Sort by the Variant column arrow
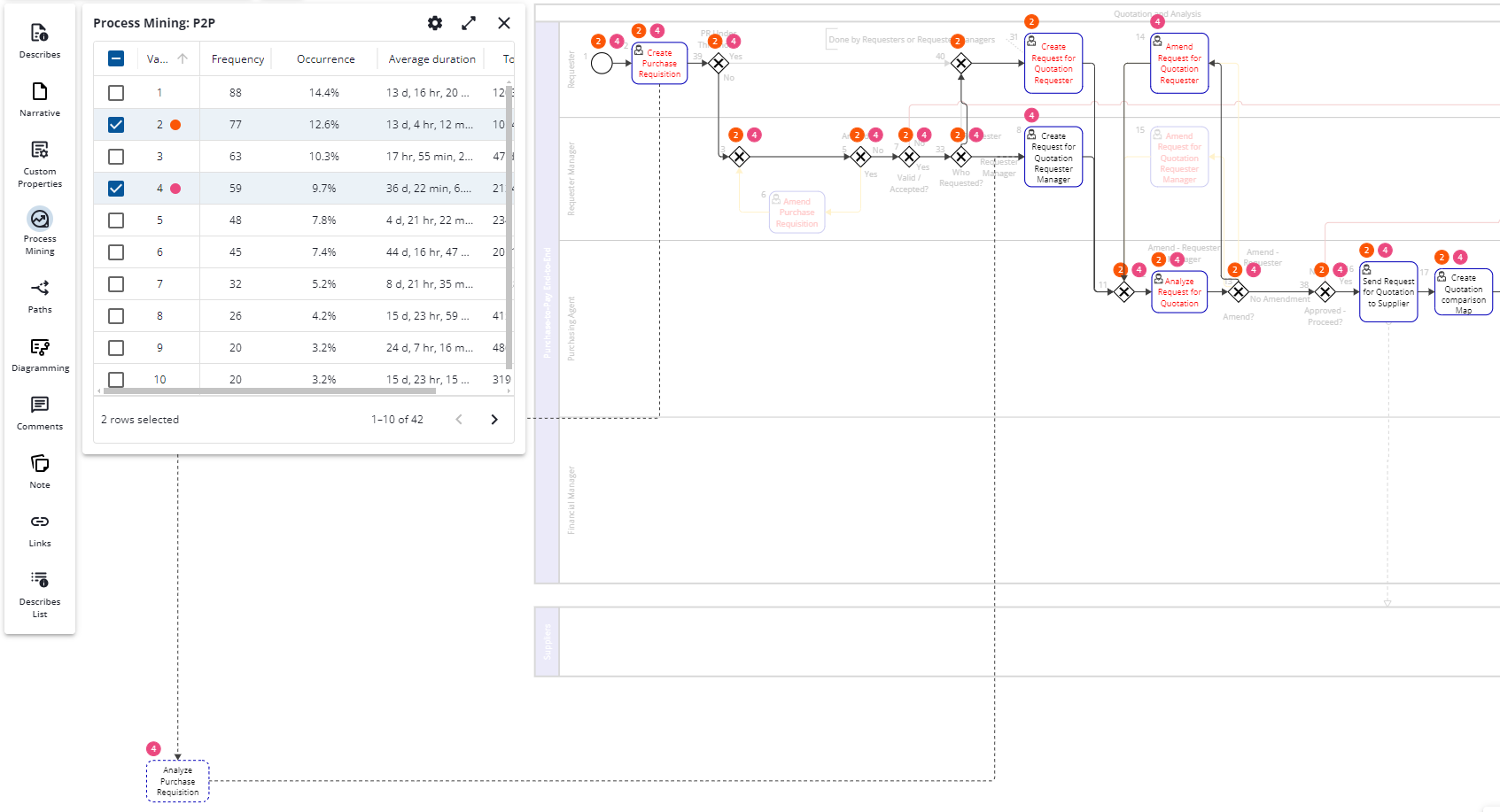 [x=183, y=59]
